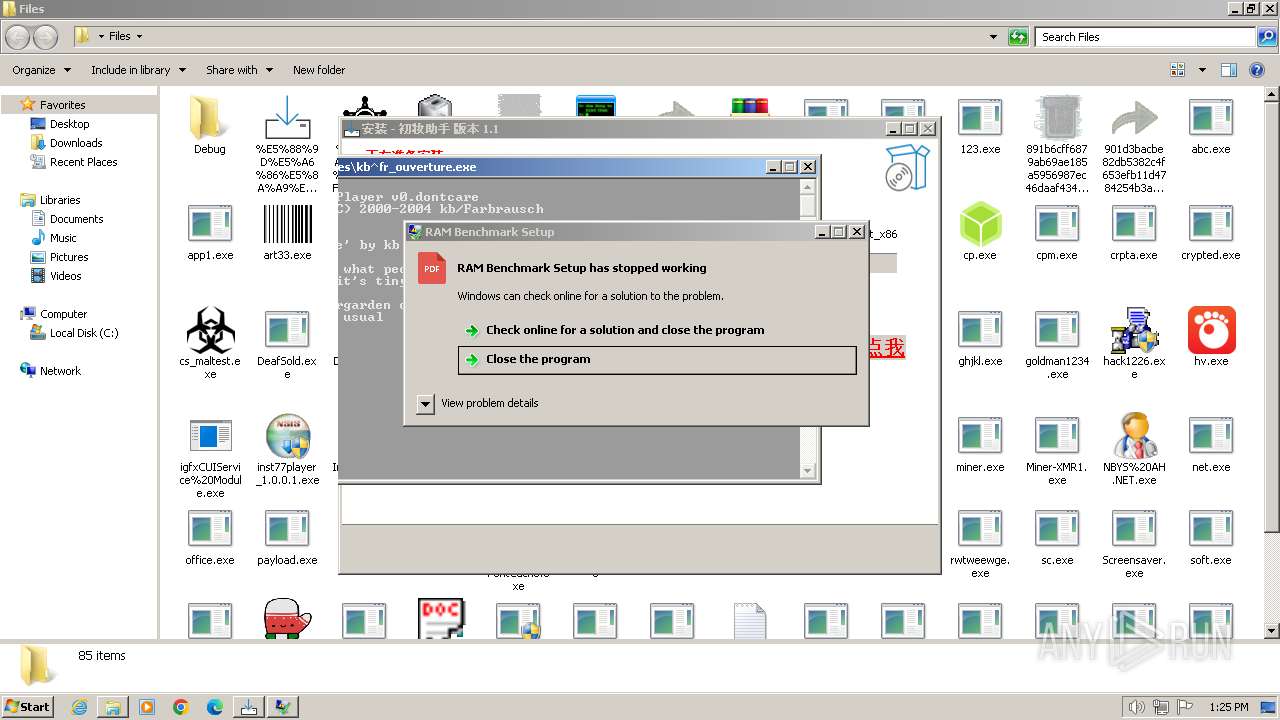
Task: Open Google Chrome from the taskbar
Action: 180,707
